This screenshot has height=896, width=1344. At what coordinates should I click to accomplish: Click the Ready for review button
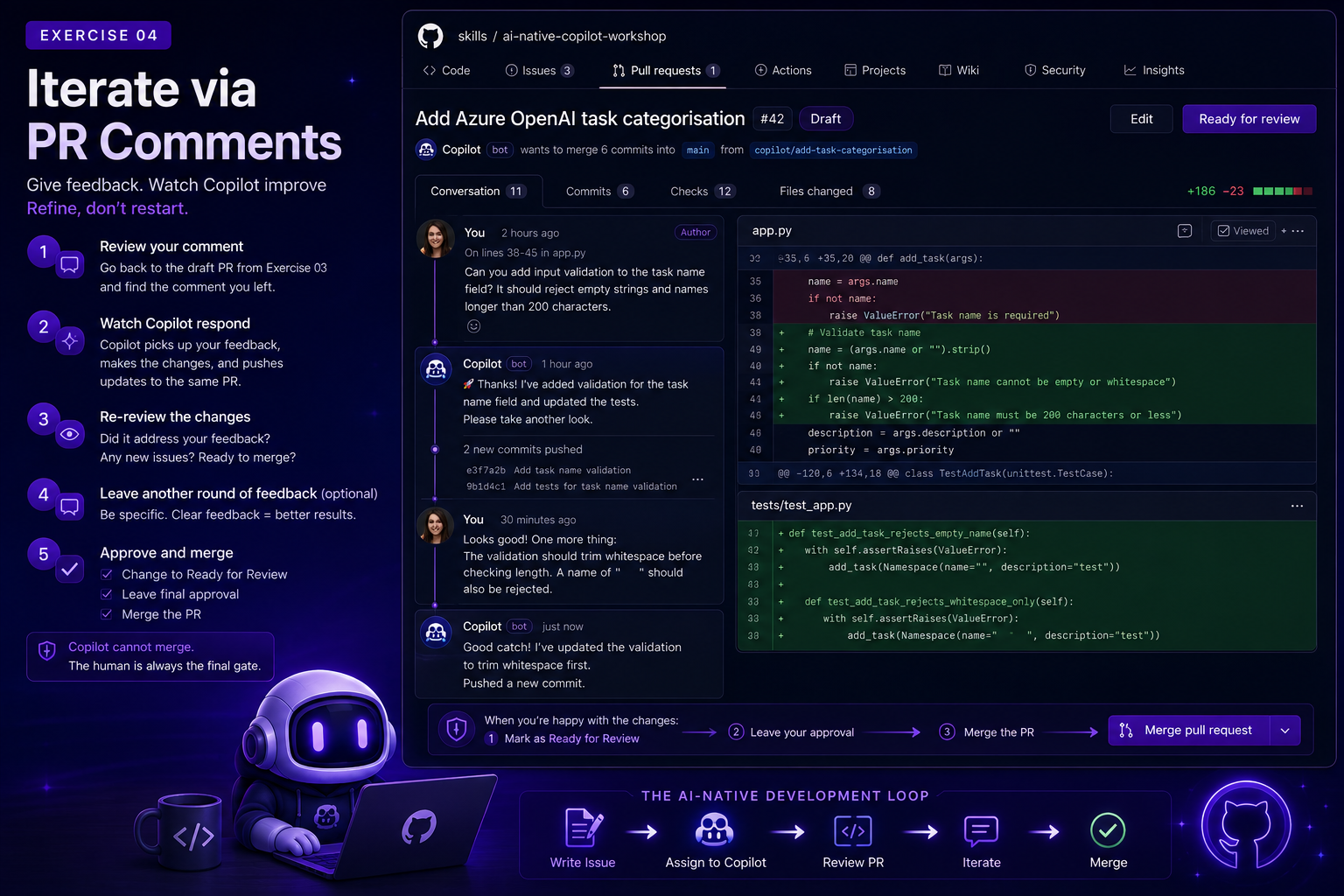tap(1249, 119)
